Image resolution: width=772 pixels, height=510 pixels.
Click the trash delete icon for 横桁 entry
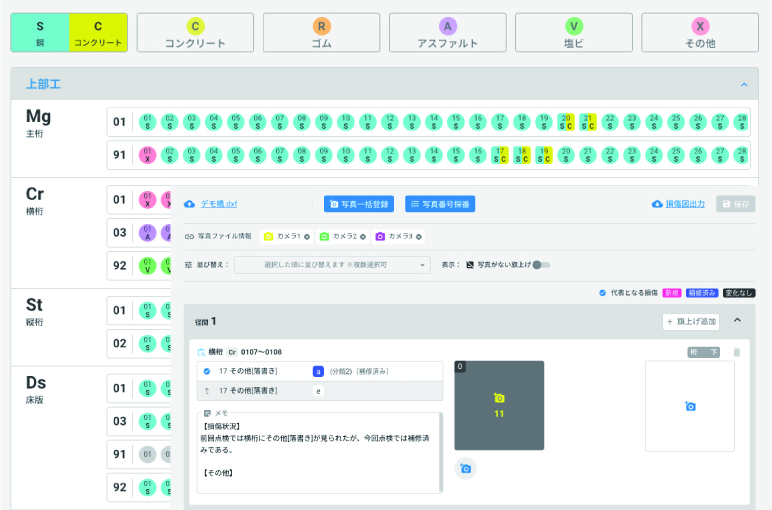coord(737,352)
